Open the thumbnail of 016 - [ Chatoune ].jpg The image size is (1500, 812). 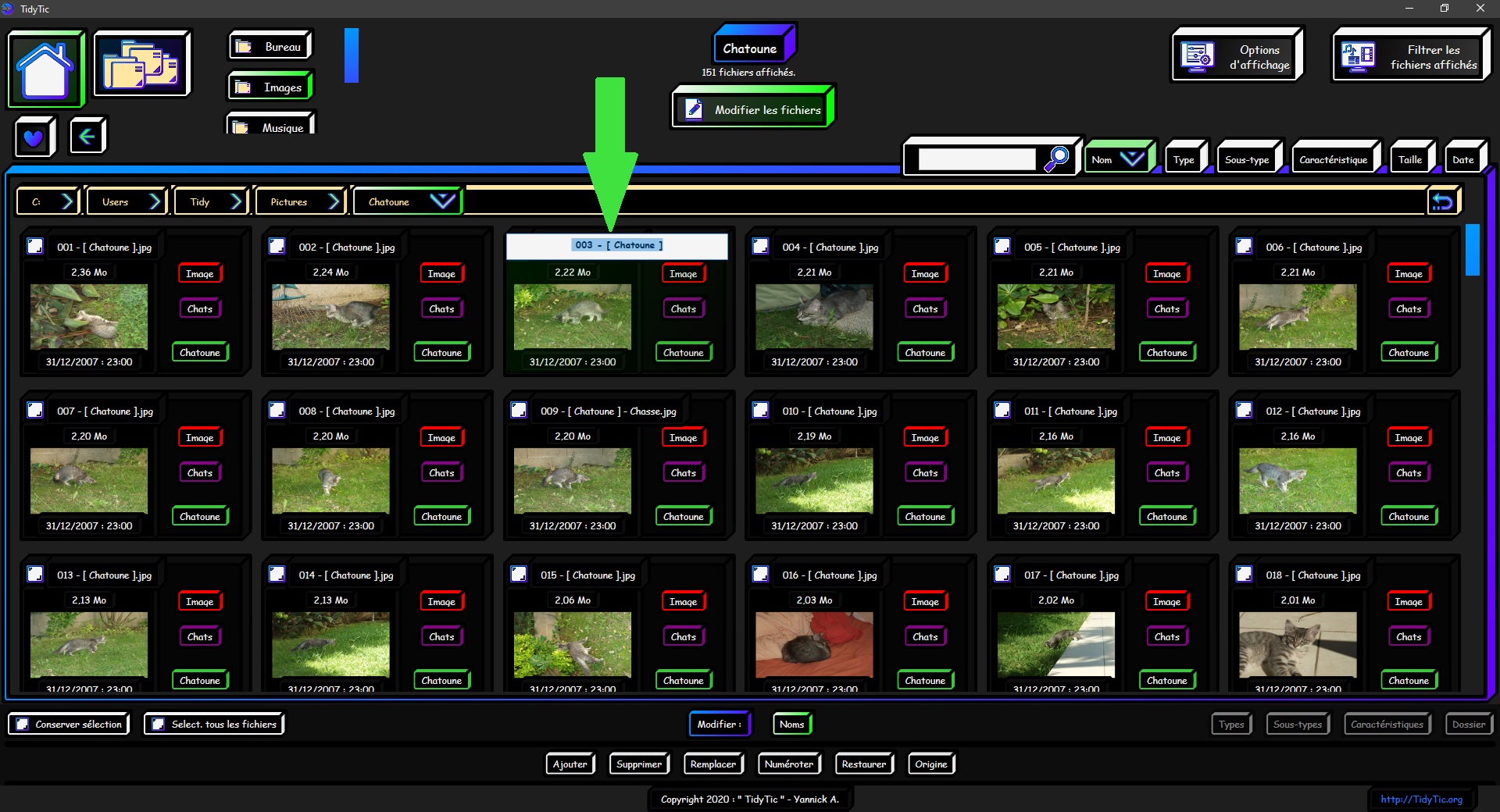814,644
